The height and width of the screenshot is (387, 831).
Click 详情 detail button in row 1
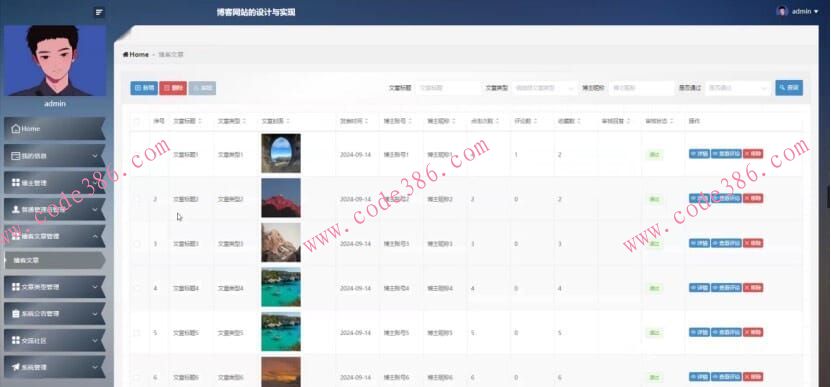699,154
